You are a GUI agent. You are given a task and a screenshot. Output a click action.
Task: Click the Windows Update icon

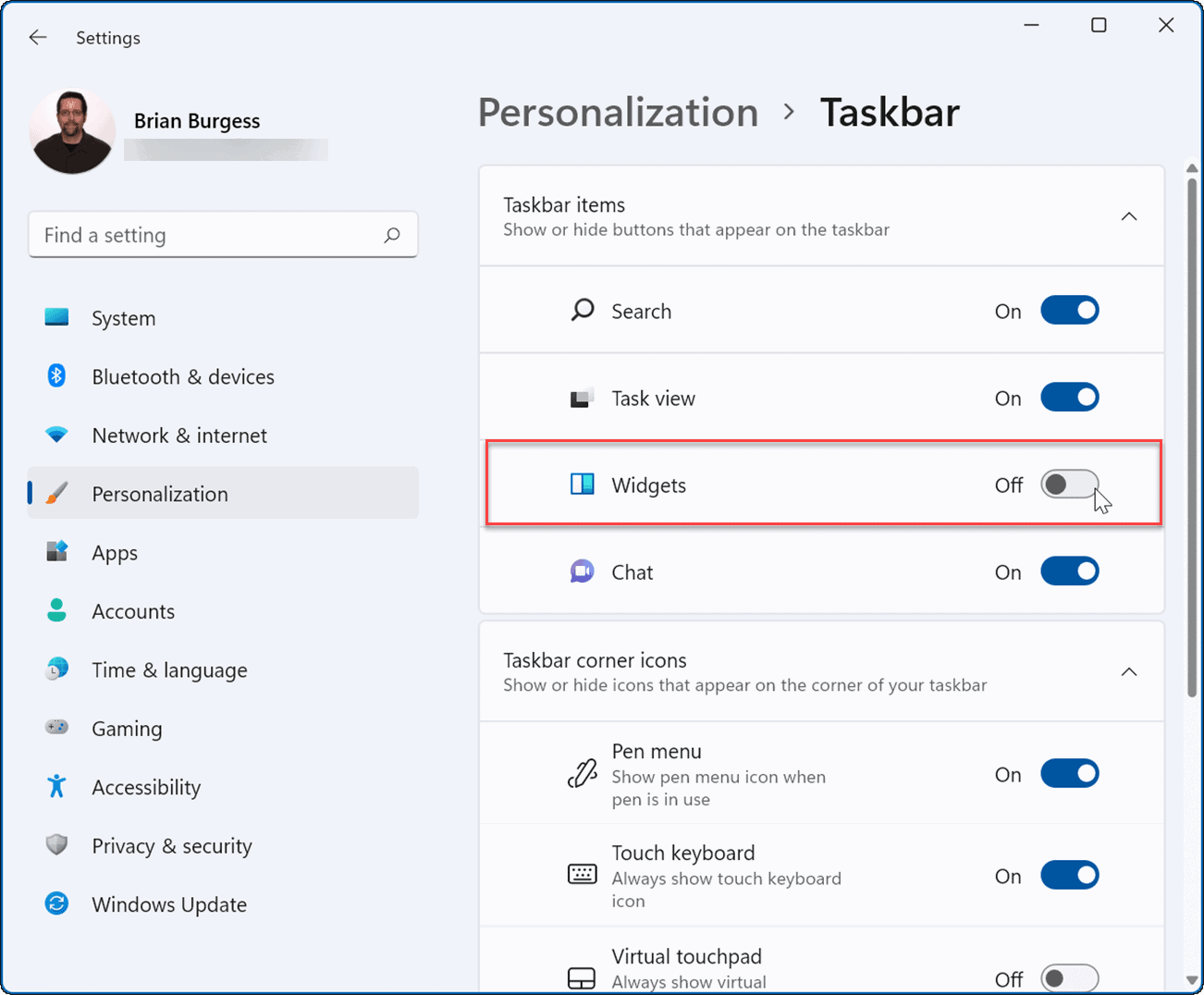(x=56, y=904)
